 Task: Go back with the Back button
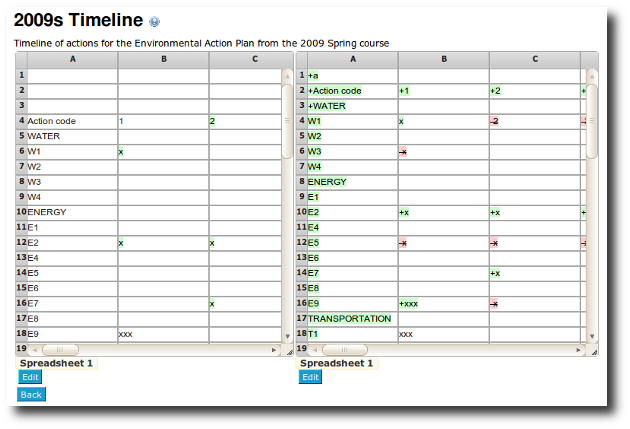point(31,394)
